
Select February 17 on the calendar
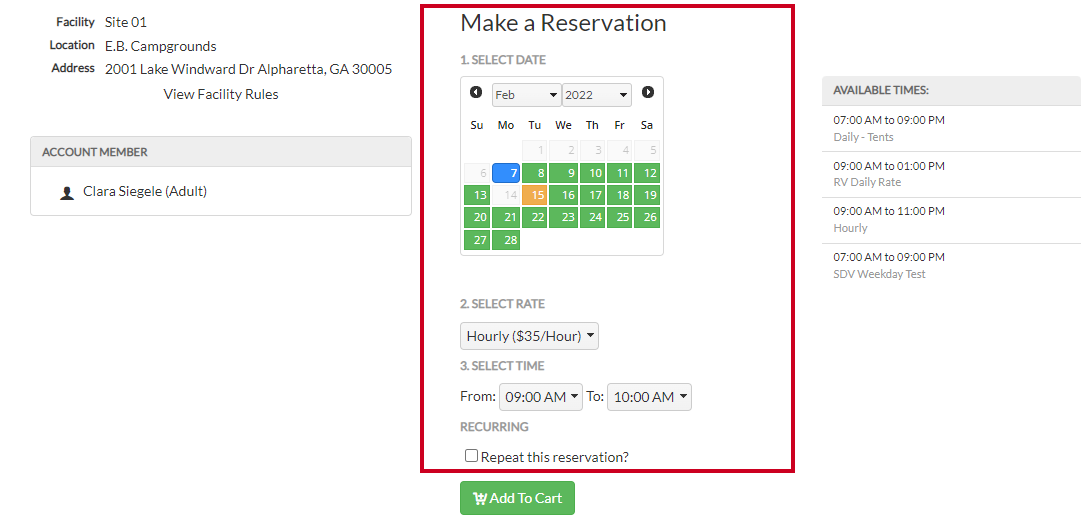[592, 195]
